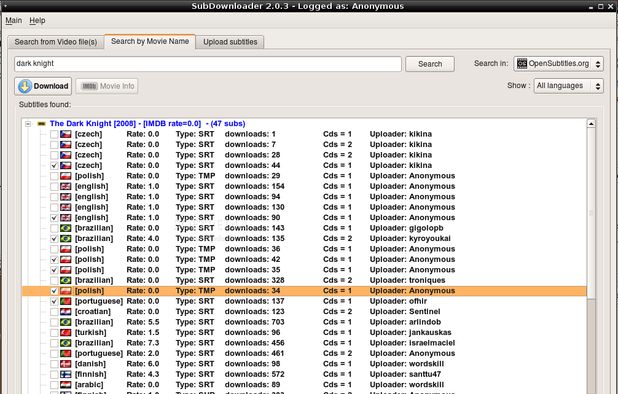The image size is (618, 394).
Task: Click Croatian flag icon on Sentinel row
Action: point(66,312)
